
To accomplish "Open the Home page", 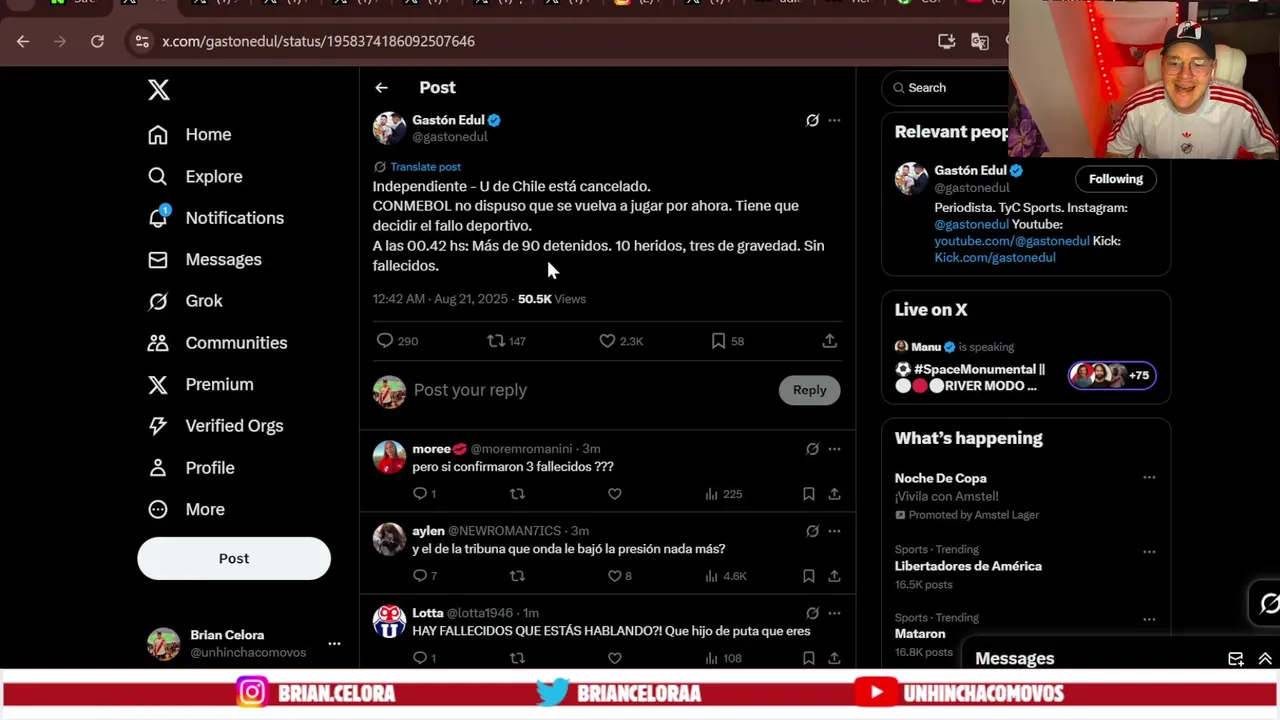I will 190,134.
